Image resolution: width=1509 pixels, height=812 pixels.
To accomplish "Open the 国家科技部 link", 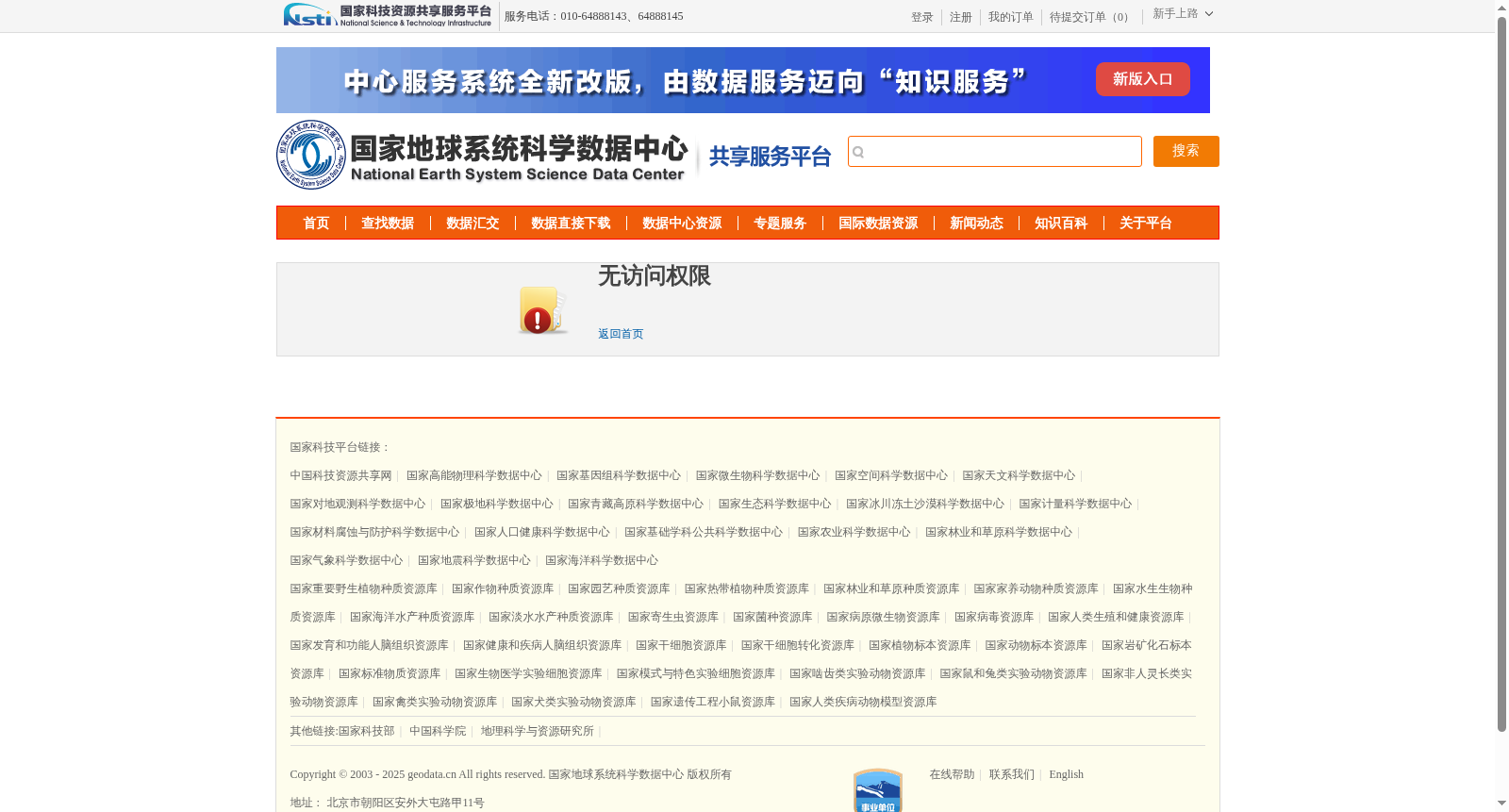I will [x=366, y=732].
